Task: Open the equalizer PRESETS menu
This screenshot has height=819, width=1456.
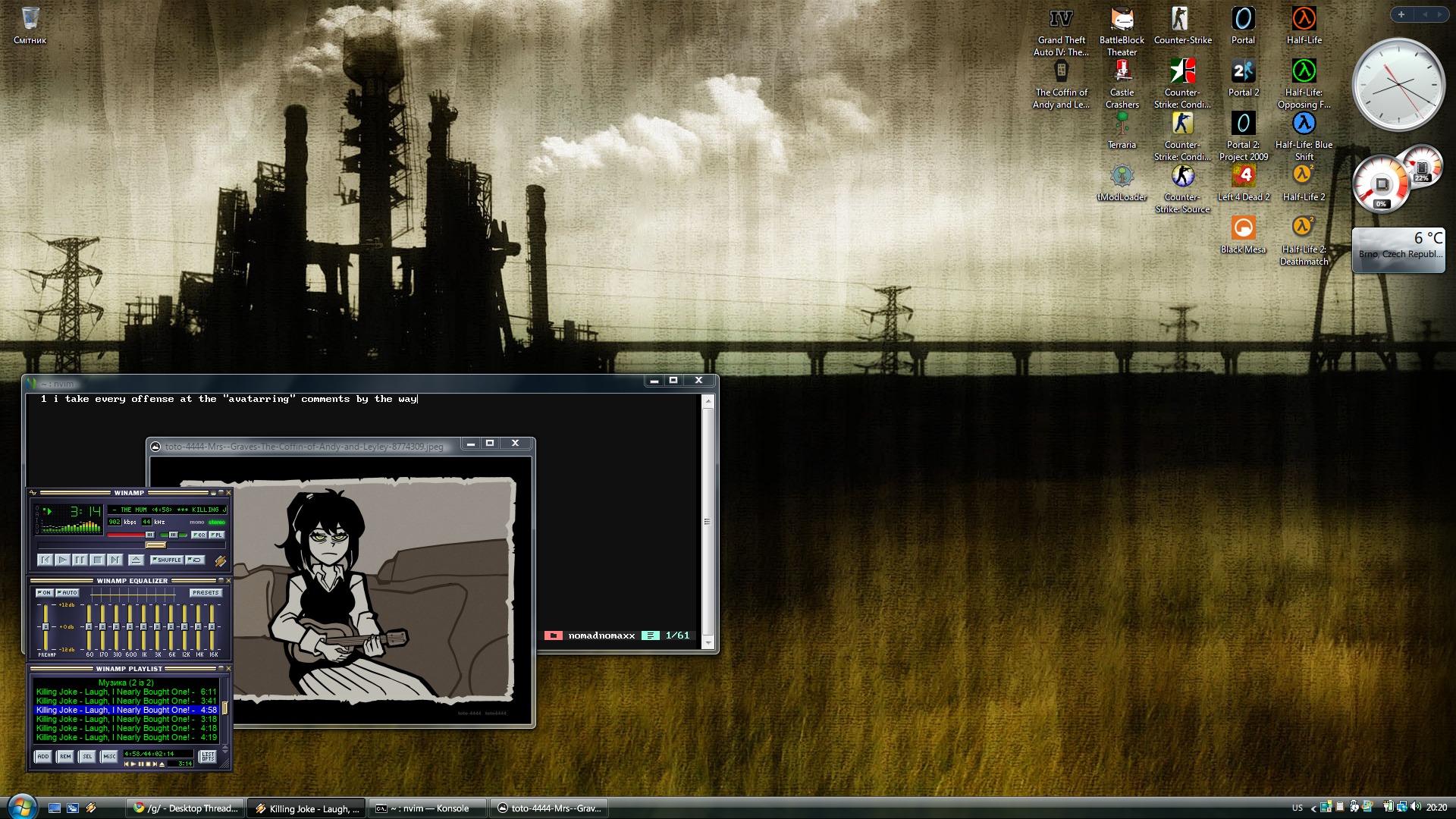Action: point(206,592)
